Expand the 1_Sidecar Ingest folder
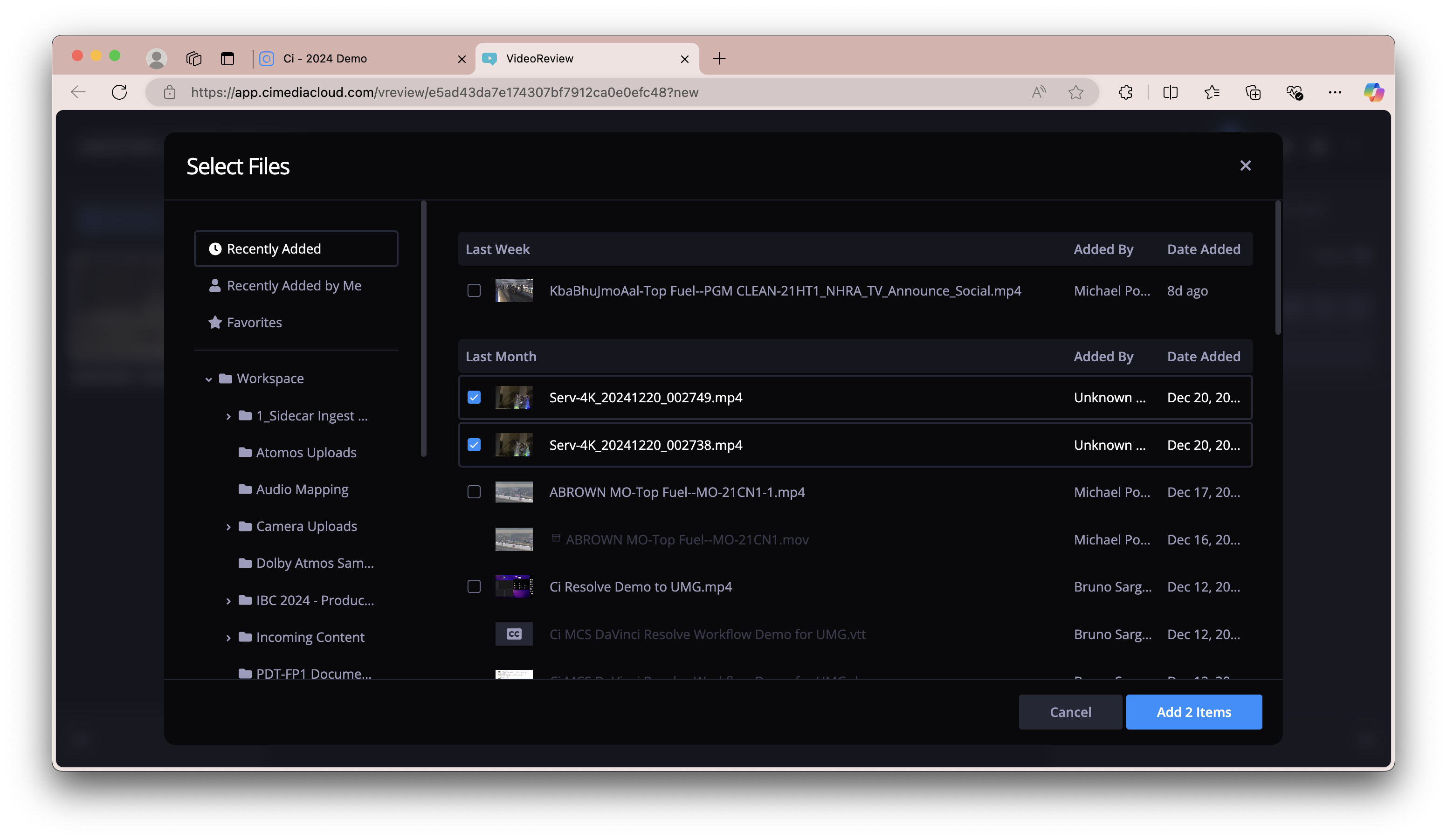 pos(228,416)
